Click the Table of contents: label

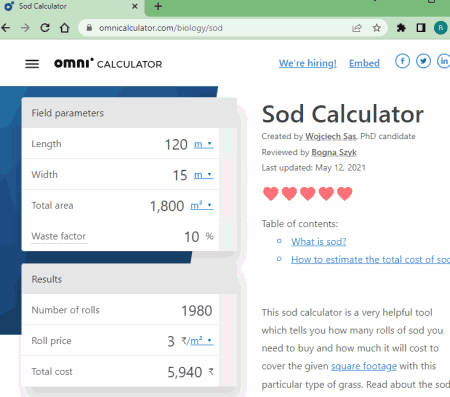[x=300, y=224]
